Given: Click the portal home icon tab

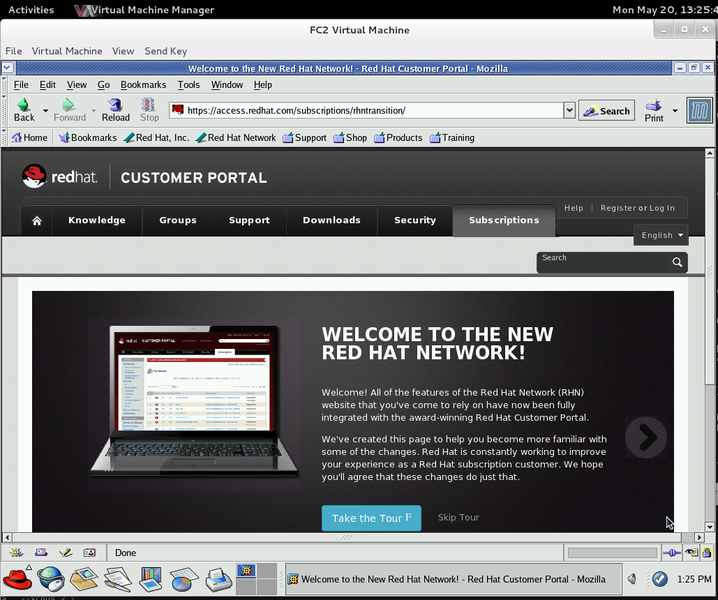Looking at the screenshot, I should [x=37, y=220].
